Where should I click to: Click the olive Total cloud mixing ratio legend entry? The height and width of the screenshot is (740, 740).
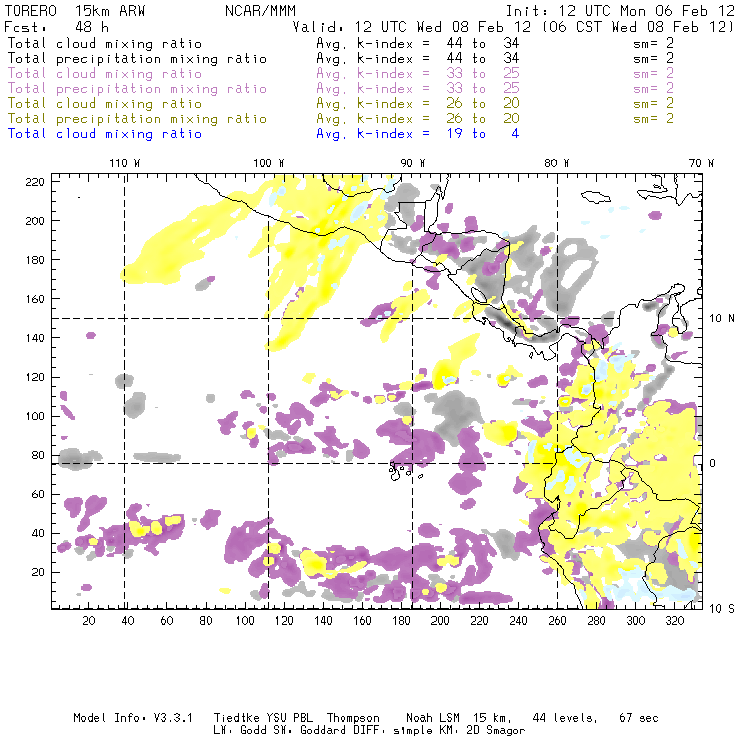pos(104,104)
